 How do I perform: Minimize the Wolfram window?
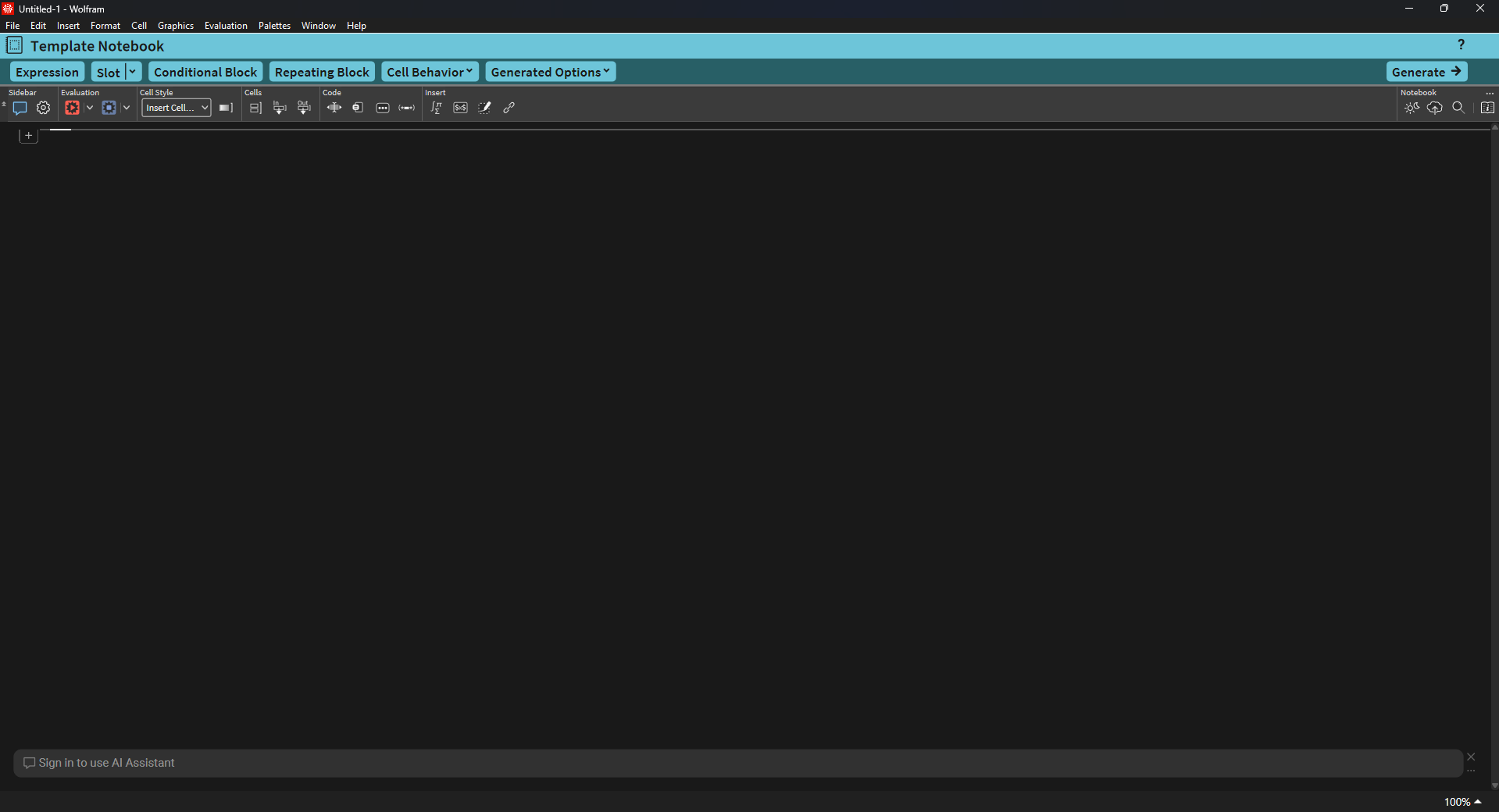point(1409,9)
